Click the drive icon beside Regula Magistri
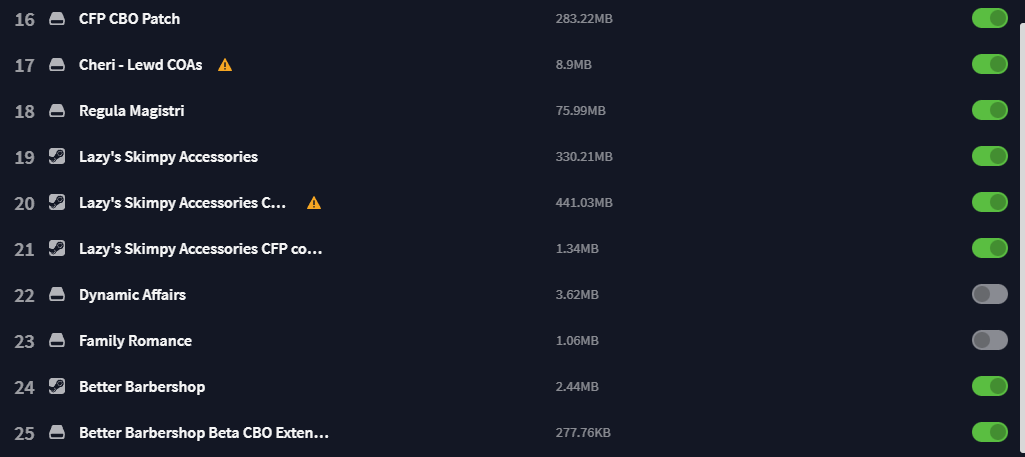This screenshot has width=1025, height=457. [57, 111]
